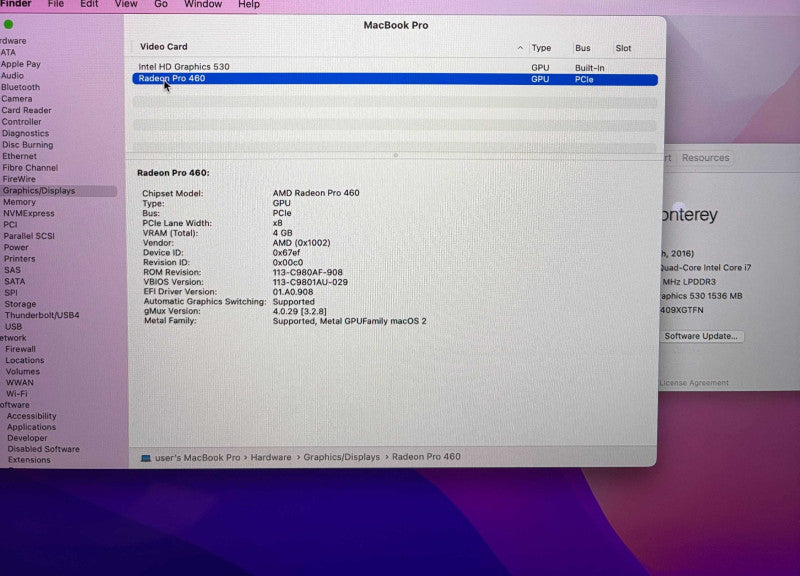This screenshot has height=576, width=800.
Task: Select NVMExpress in the sidebar
Action: 29,213
